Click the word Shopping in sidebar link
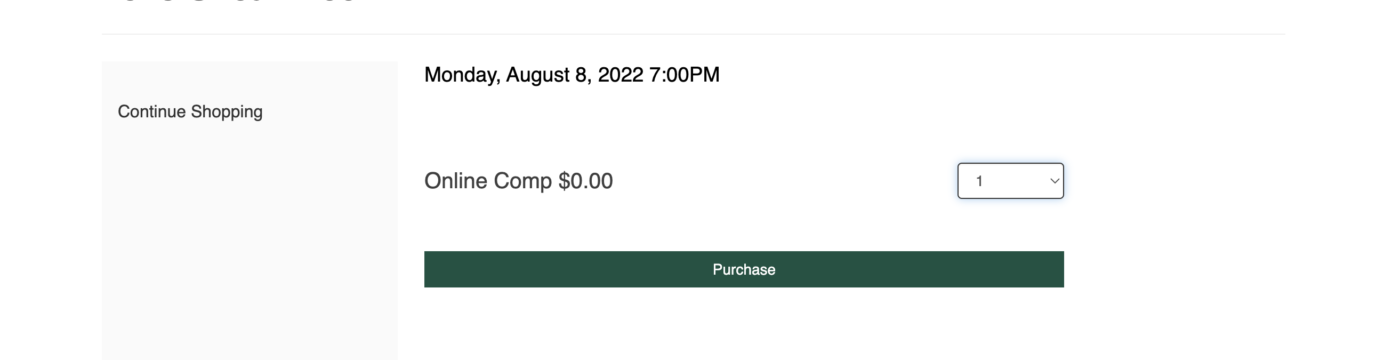Screen dimensions: 1400x360 227,112
